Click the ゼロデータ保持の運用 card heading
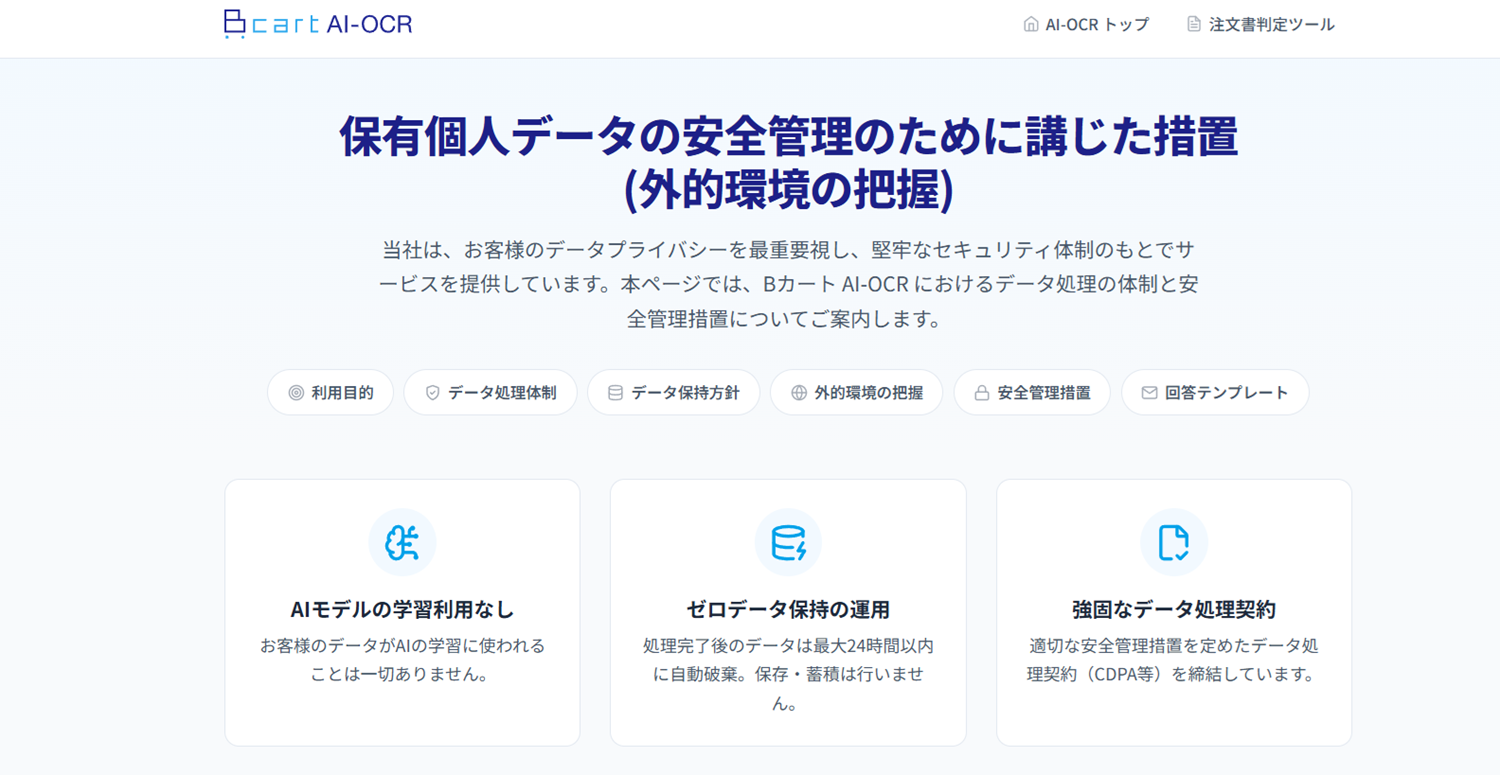The height and width of the screenshot is (775, 1500). (x=788, y=609)
